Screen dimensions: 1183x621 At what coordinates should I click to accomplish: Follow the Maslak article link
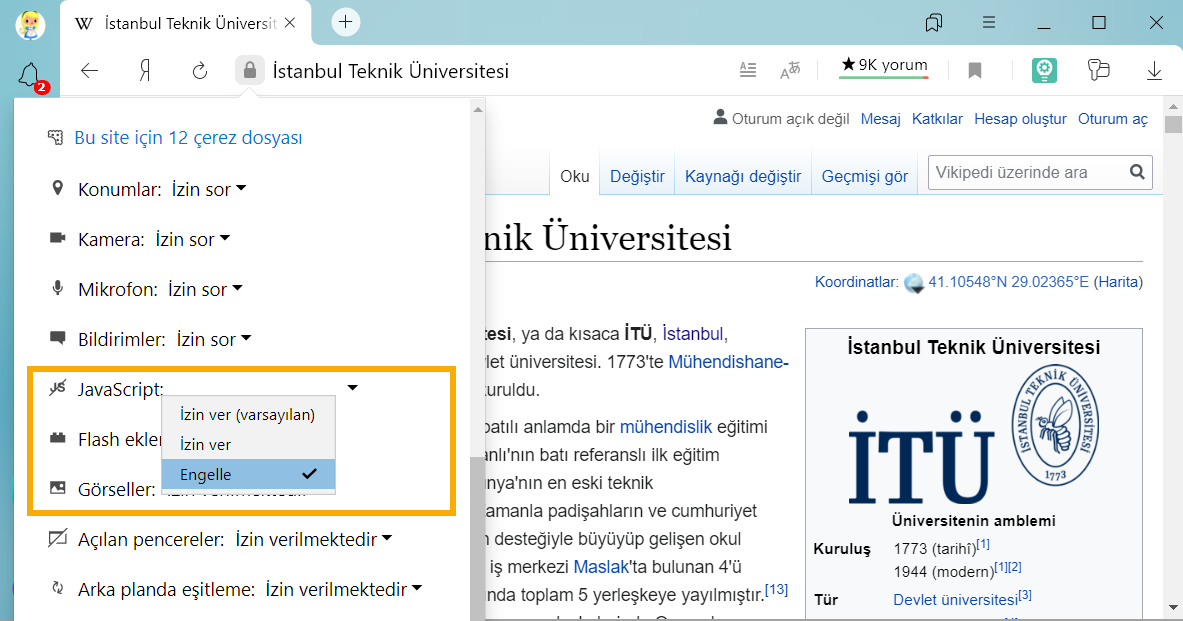[x=601, y=567]
